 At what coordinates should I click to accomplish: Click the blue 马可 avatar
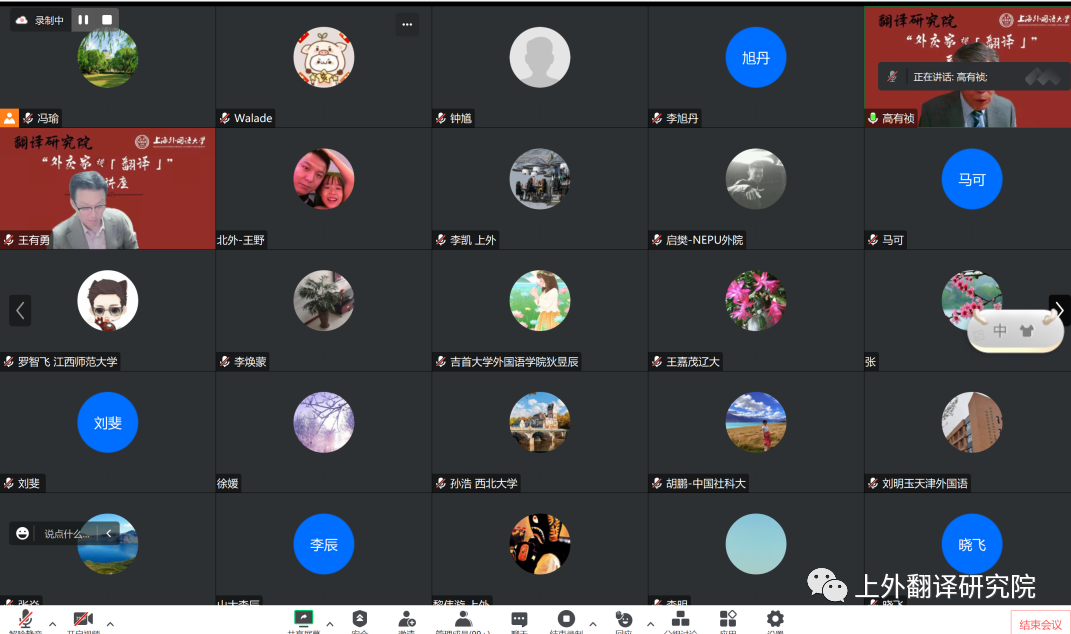971,179
